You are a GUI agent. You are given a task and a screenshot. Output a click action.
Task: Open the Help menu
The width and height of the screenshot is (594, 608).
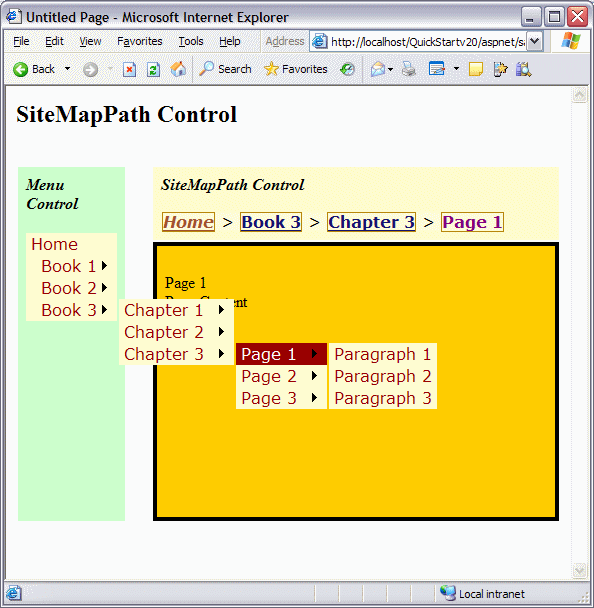[x=230, y=41]
